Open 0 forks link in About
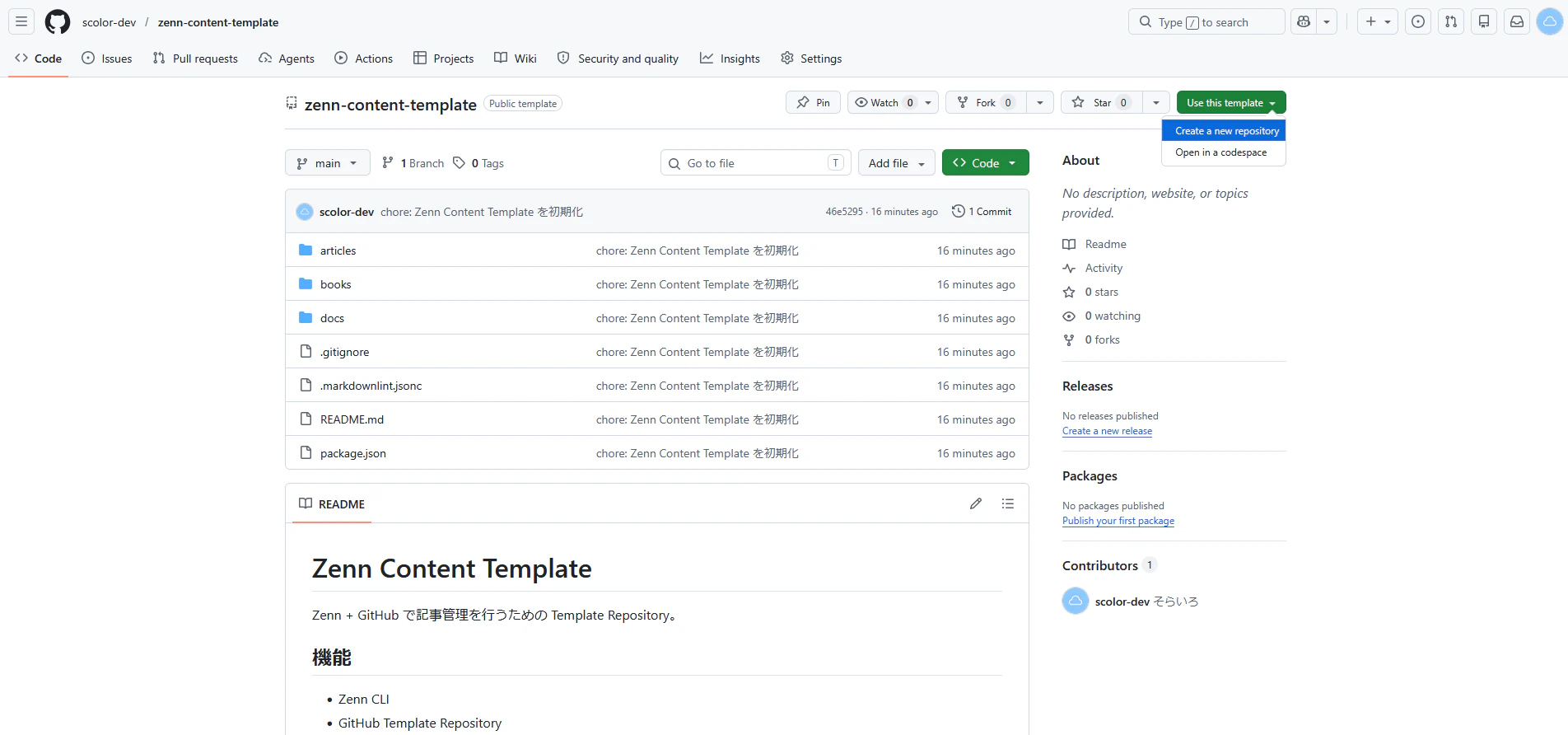The width and height of the screenshot is (1568, 735). click(1091, 339)
